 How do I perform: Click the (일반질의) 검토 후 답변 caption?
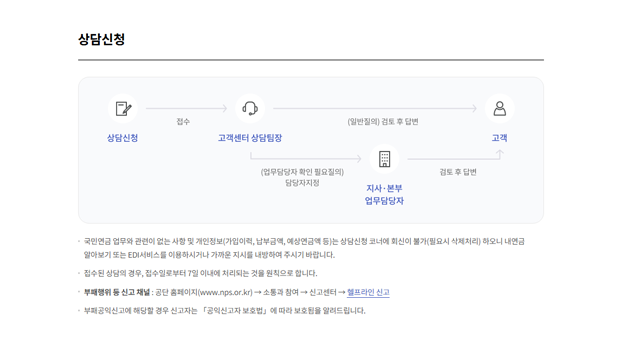(383, 122)
